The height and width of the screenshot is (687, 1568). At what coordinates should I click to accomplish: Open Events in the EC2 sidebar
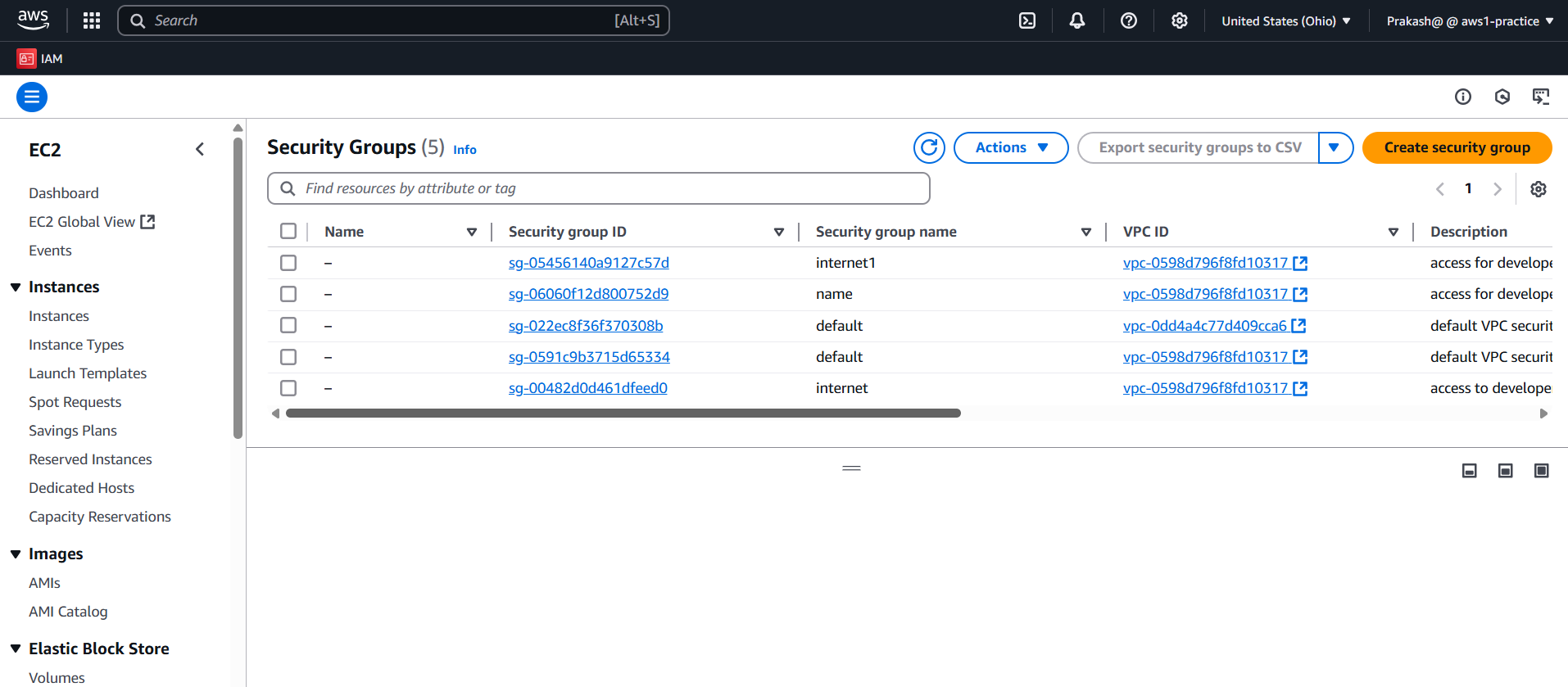tap(50, 251)
